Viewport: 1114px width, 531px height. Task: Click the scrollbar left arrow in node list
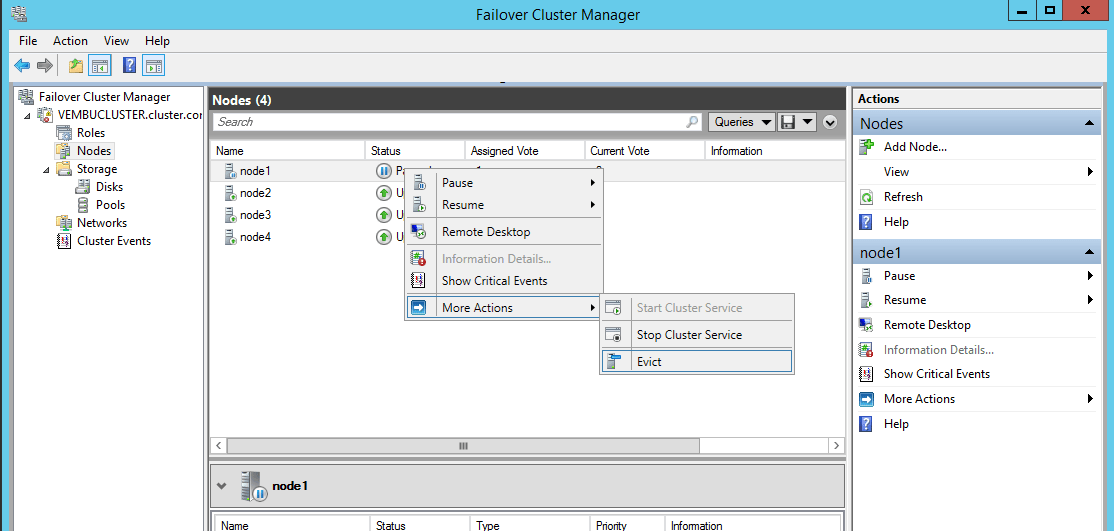click(219, 446)
